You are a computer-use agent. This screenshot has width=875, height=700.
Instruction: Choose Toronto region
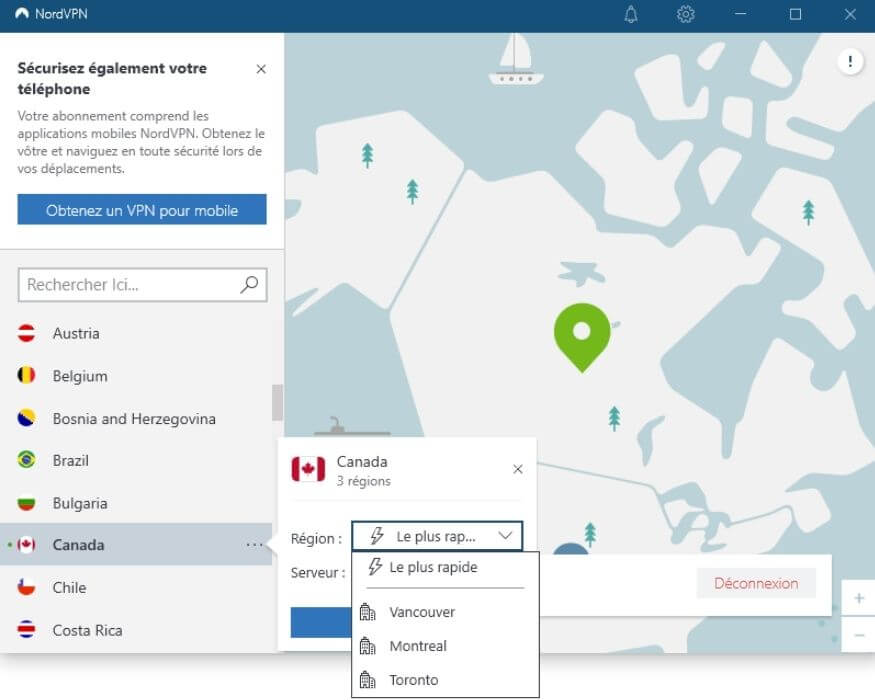(445, 680)
